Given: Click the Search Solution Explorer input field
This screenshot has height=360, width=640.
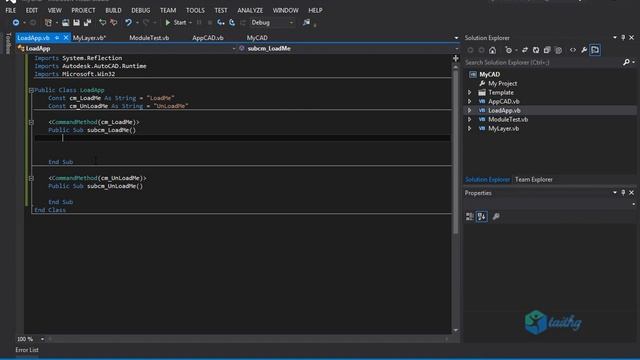Looking at the screenshot, I should tap(543, 62).
